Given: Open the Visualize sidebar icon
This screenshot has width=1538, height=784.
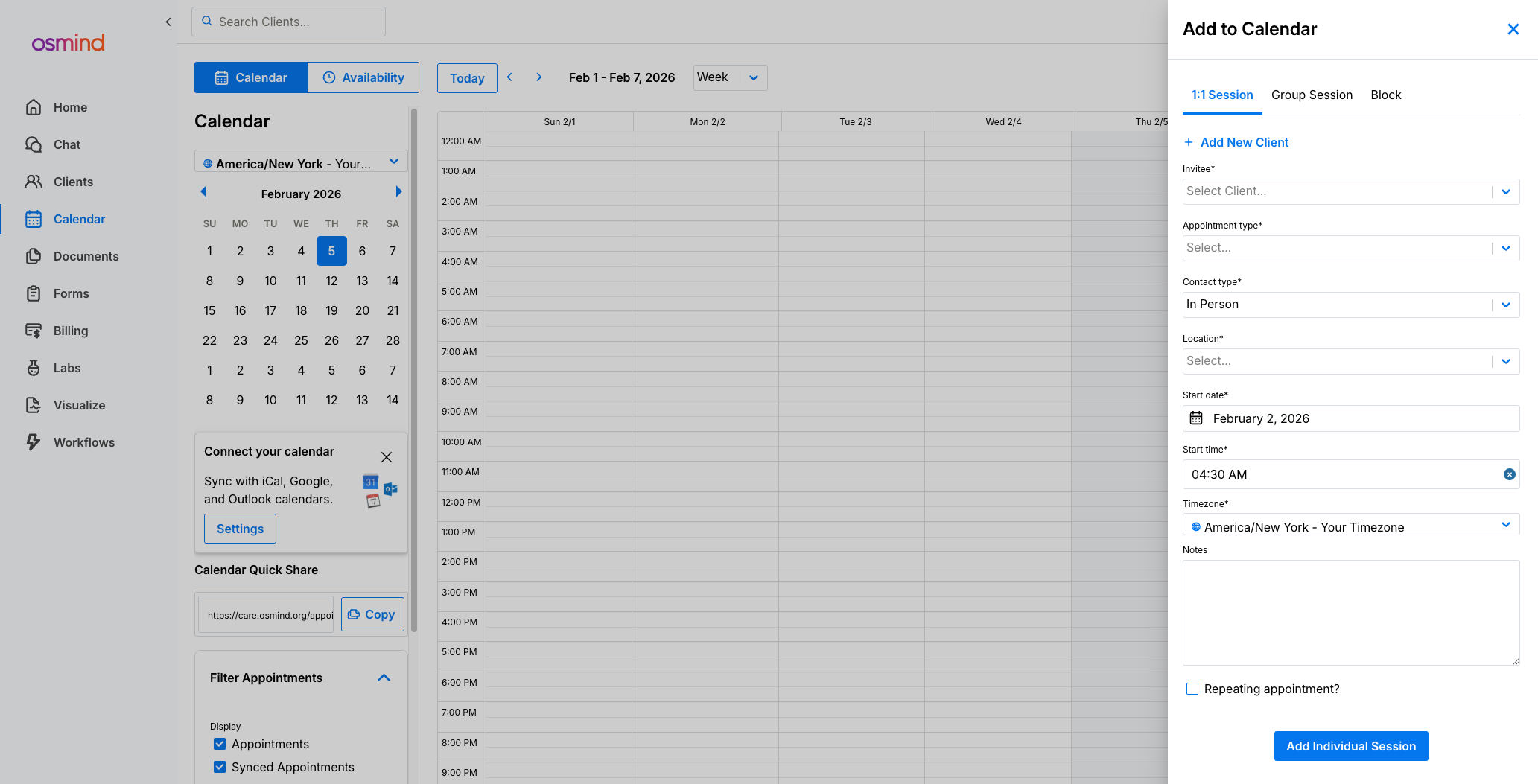Looking at the screenshot, I should pyautogui.click(x=34, y=405).
